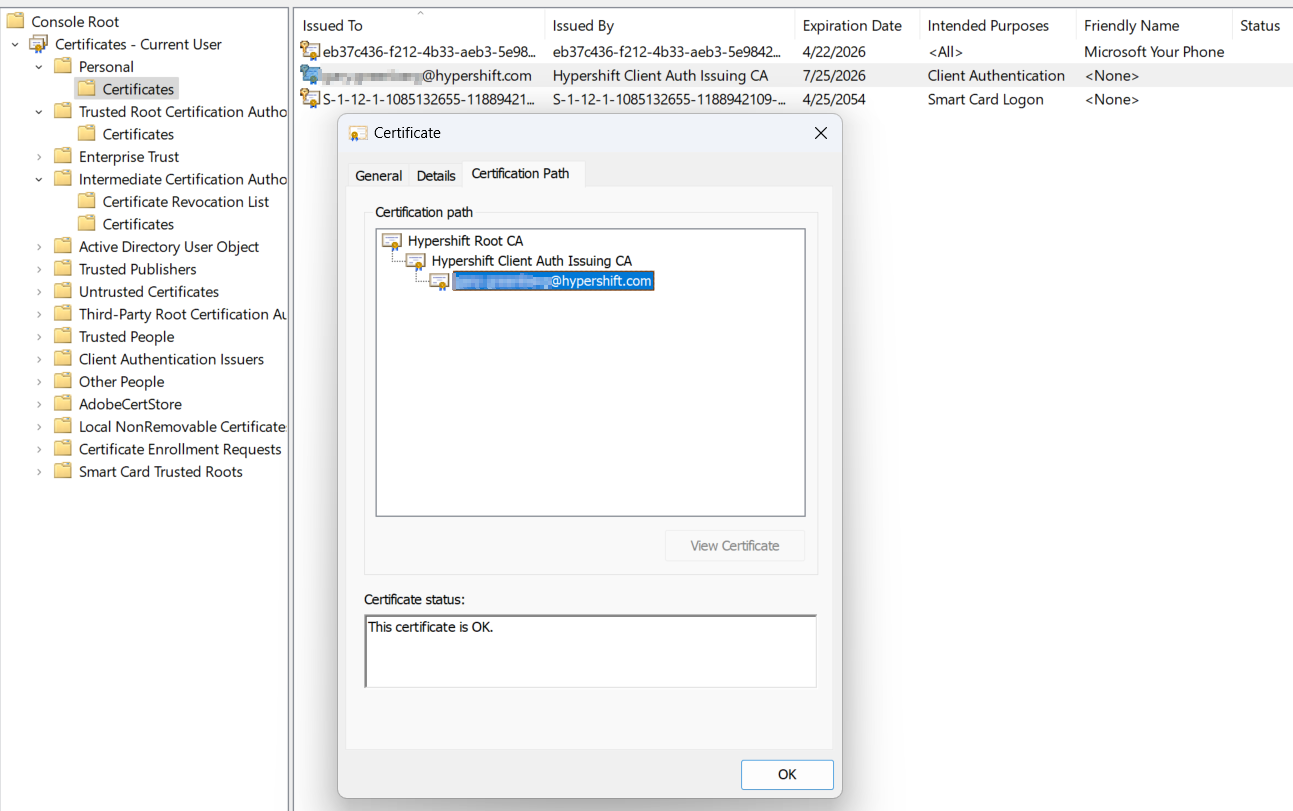
Task: Click the Active Directory User Object folder icon
Action: 63,246
